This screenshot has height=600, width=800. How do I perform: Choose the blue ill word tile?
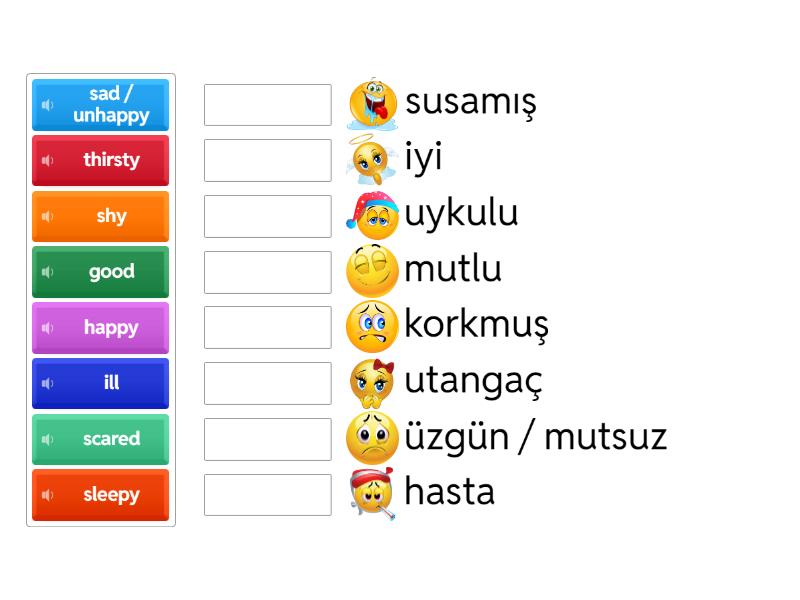click(111, 383)
